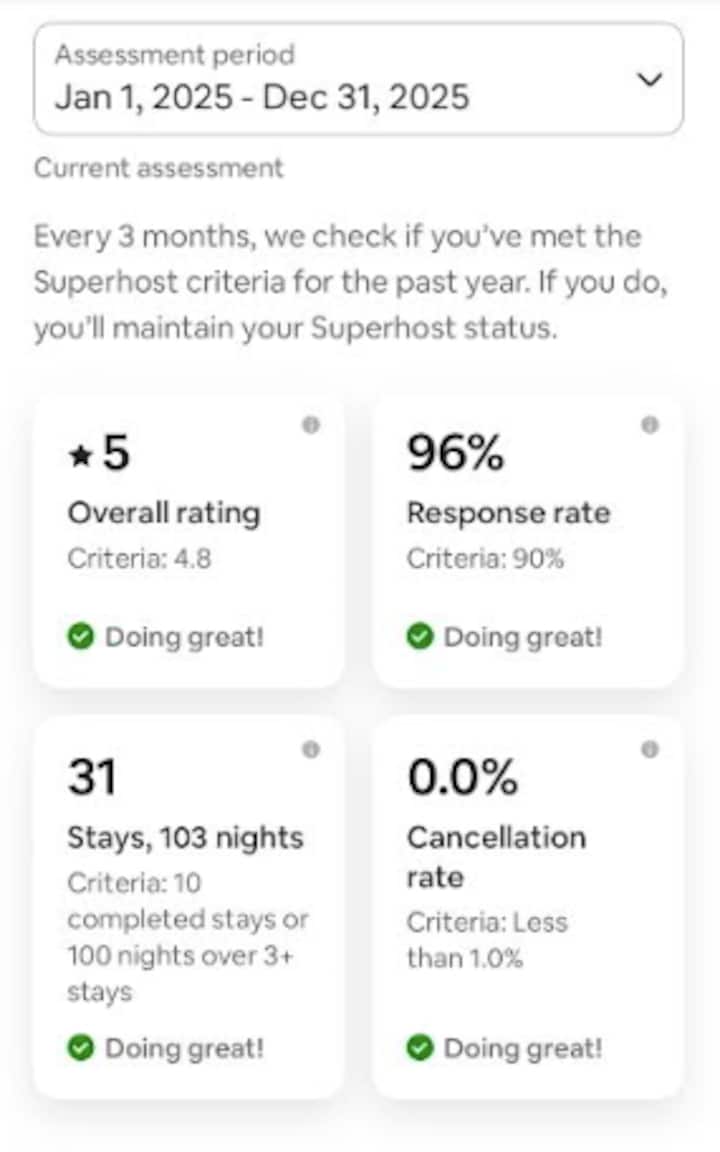
Task: Select the 96% Response rate card
Action: 528,540
